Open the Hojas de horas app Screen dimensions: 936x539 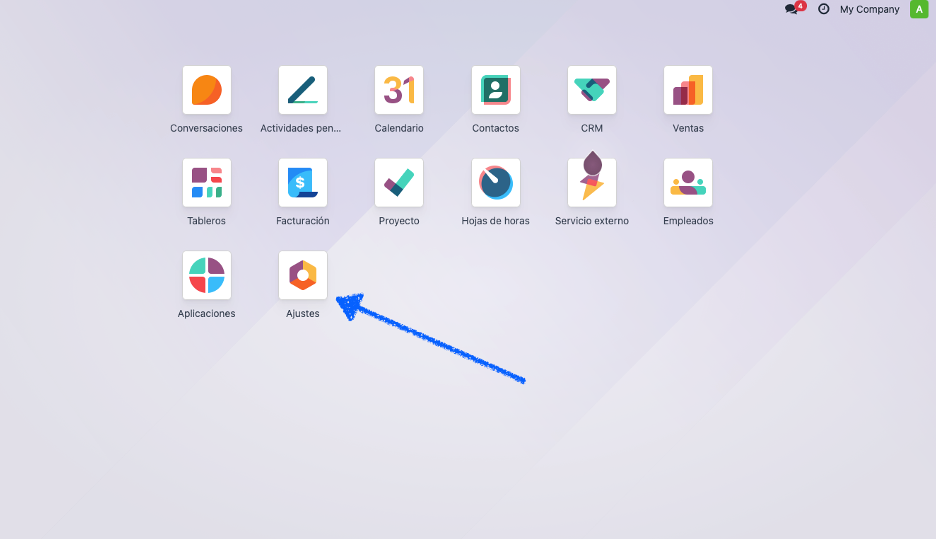(x=495, y=183)
